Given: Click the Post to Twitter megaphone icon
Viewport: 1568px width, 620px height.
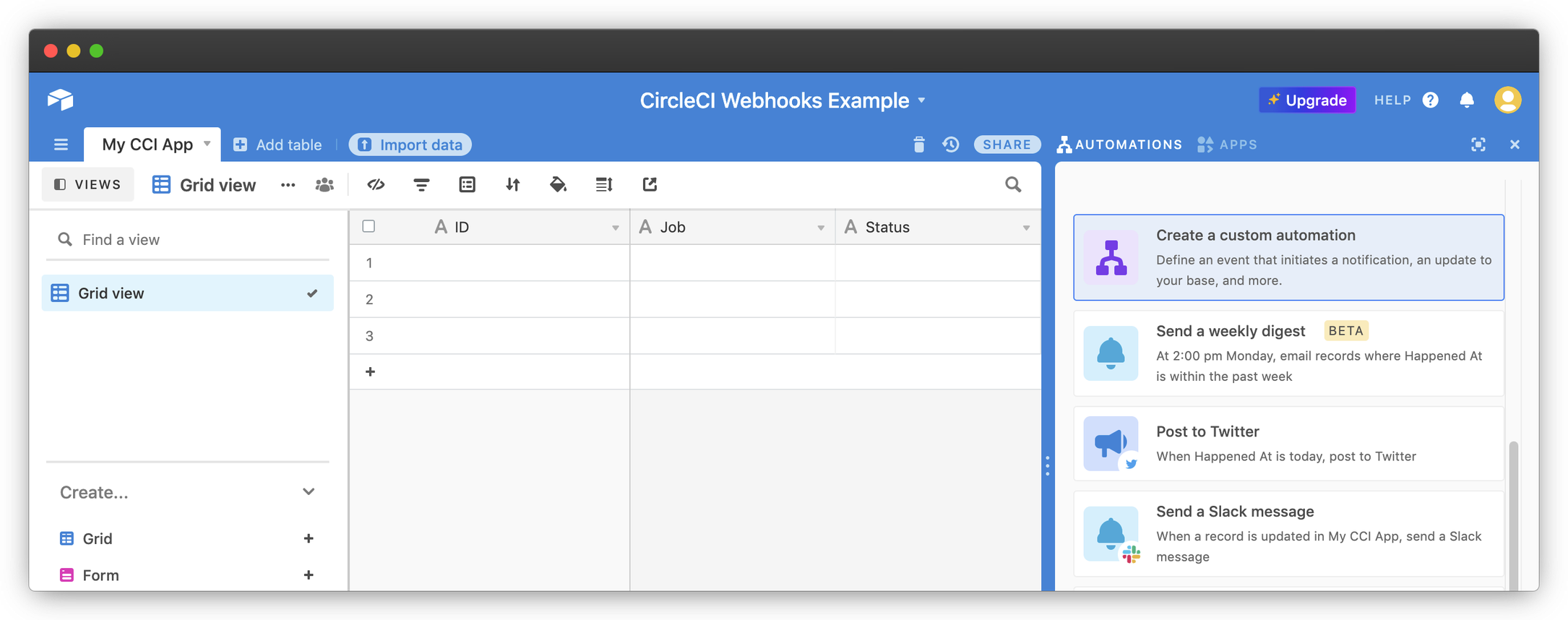Looking at the screenshot, I should coord(1111,444).
